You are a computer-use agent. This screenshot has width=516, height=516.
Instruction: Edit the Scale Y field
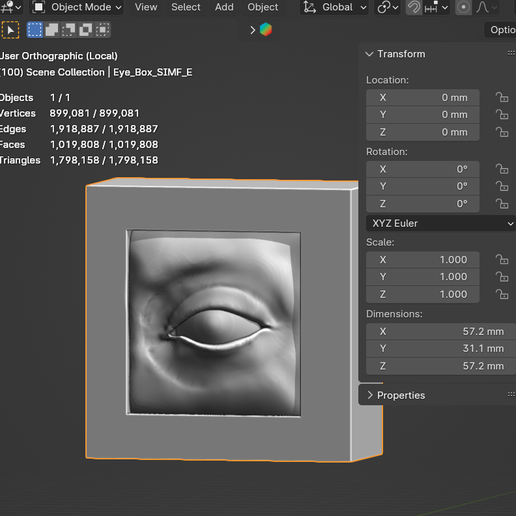(x=423, y=277)
